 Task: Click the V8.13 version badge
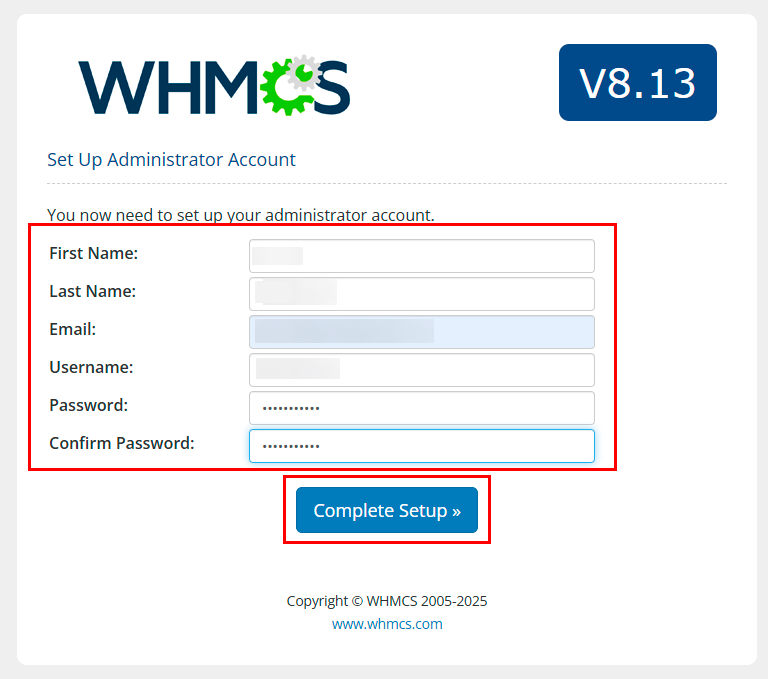tap(638, 82)
